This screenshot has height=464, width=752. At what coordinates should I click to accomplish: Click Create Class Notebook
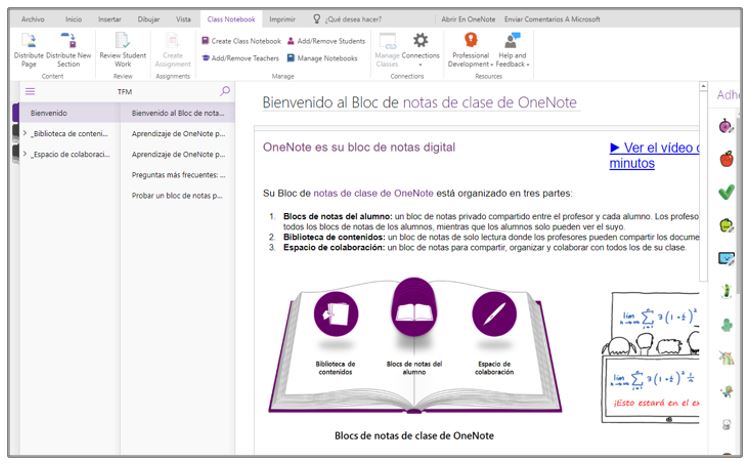click(241, 41)
